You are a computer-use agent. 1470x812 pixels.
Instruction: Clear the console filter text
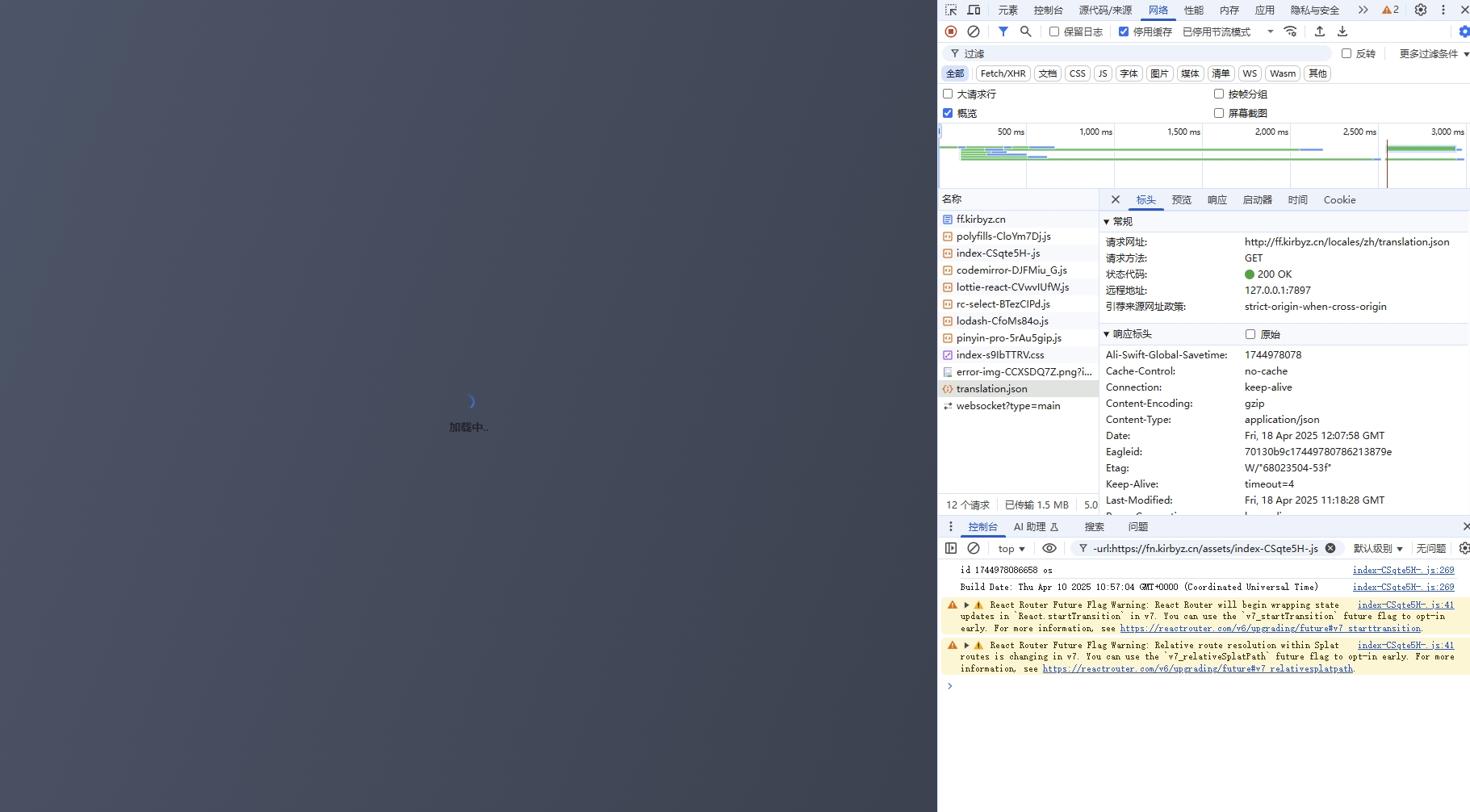tap(1330, 548)
